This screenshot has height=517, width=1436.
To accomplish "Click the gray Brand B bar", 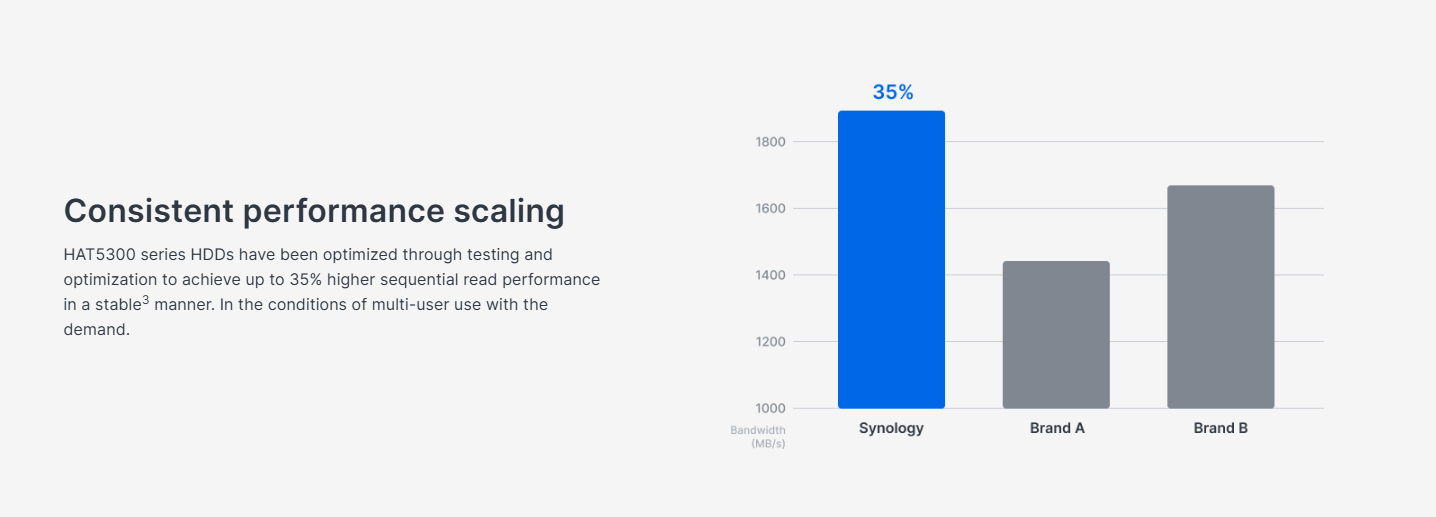I will [x=1221, y=297].
